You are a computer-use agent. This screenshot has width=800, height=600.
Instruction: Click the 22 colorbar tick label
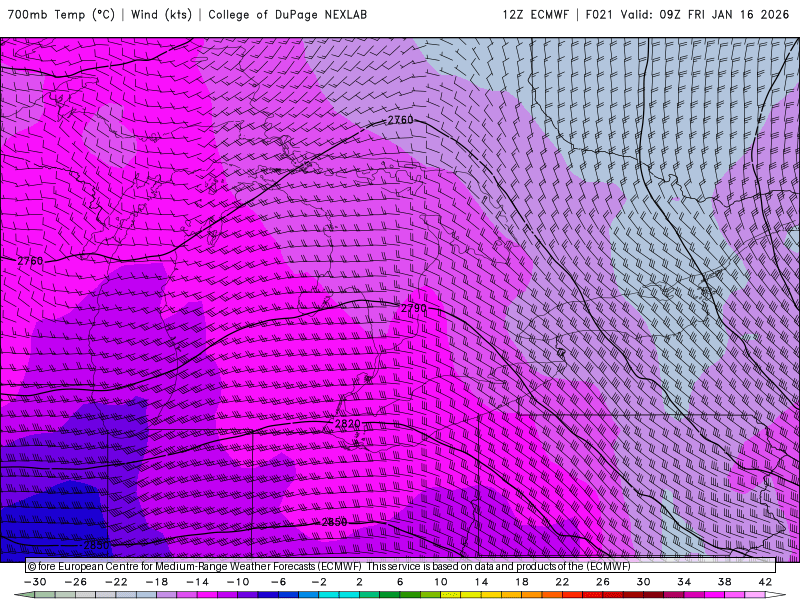pos(562,582)
